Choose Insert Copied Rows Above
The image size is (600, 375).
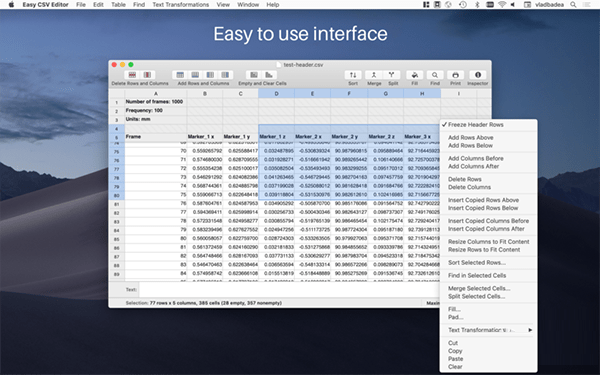point(489,200)
